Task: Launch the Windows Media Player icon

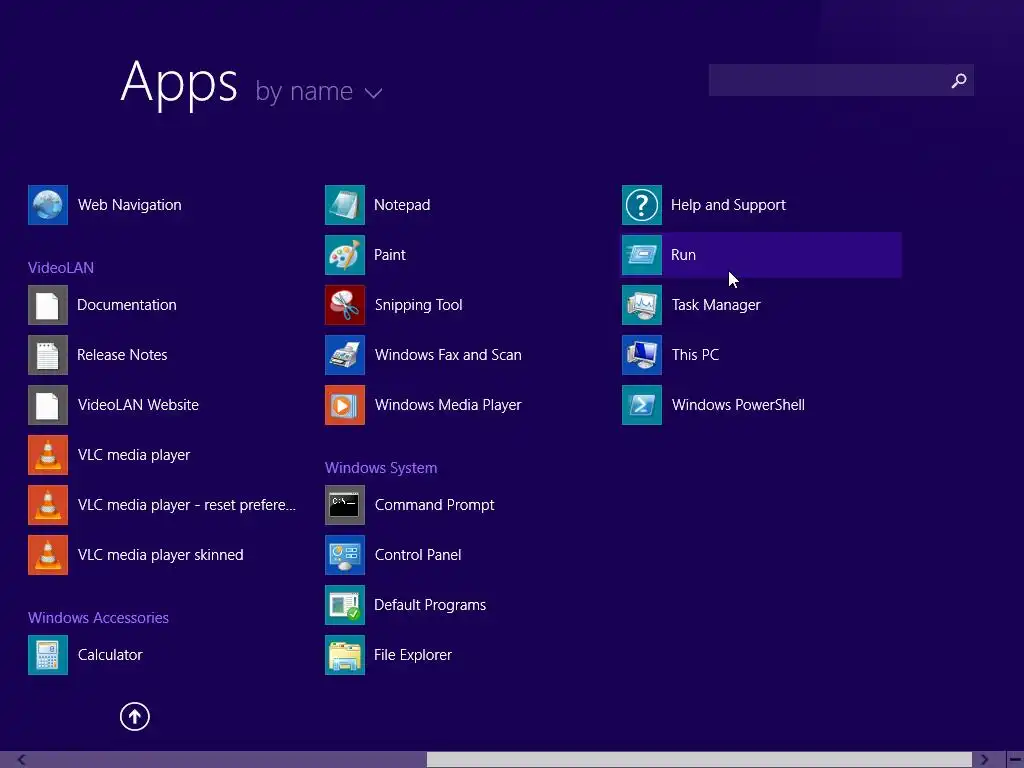Action: pos(345,405)
